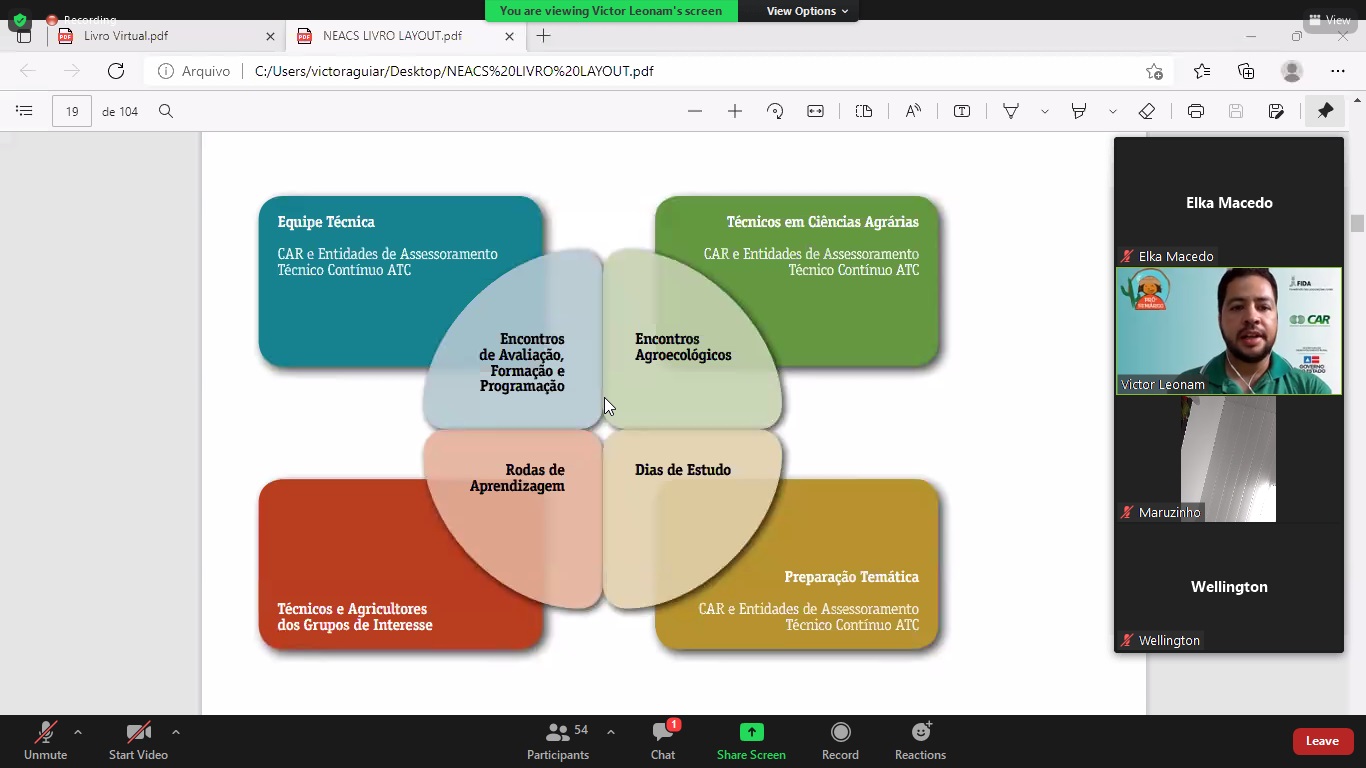
Task: Click the PDF table of contents icon
Action: coord(24,111)
